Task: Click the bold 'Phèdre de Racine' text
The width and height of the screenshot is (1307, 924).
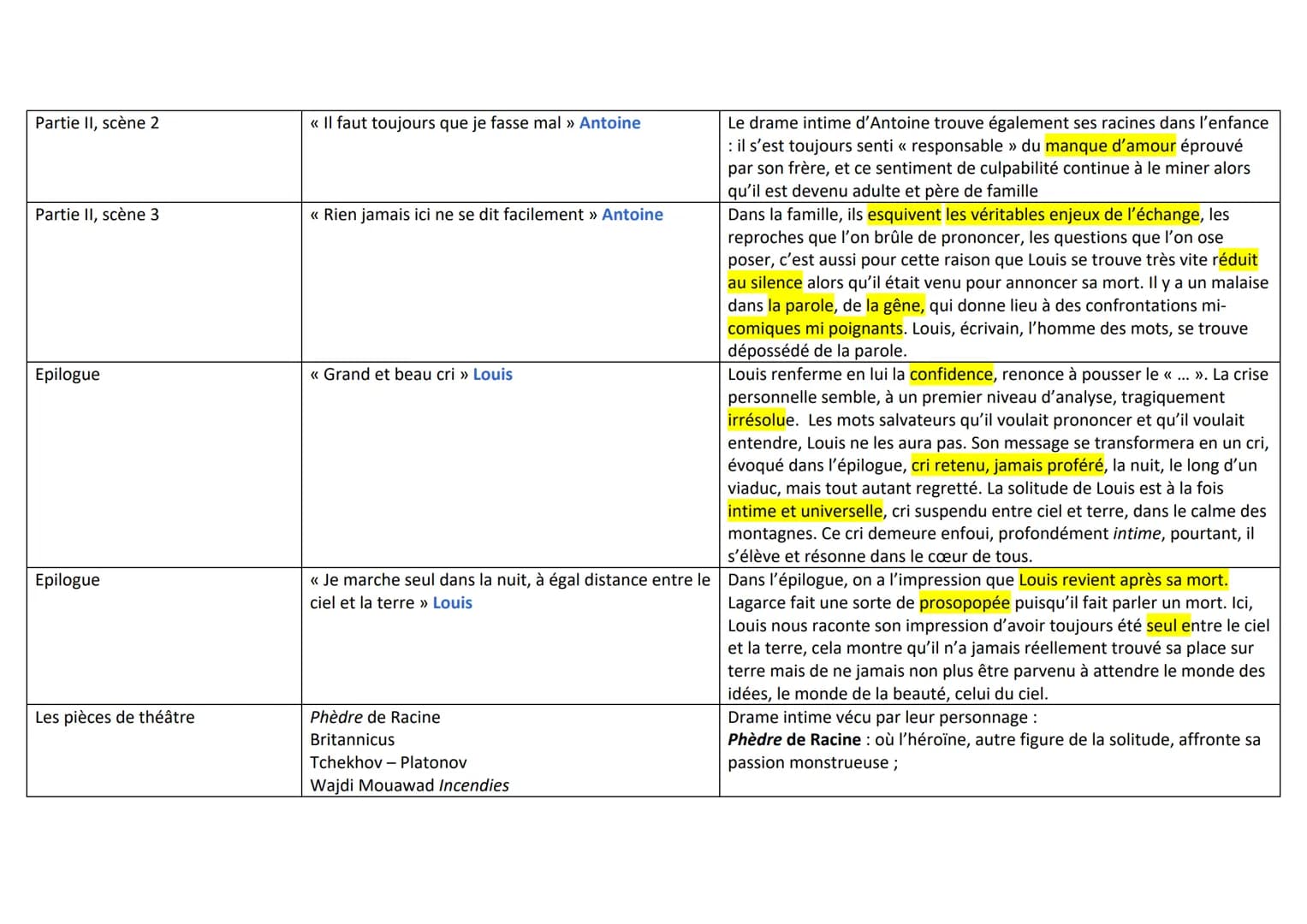Action: 794,740
